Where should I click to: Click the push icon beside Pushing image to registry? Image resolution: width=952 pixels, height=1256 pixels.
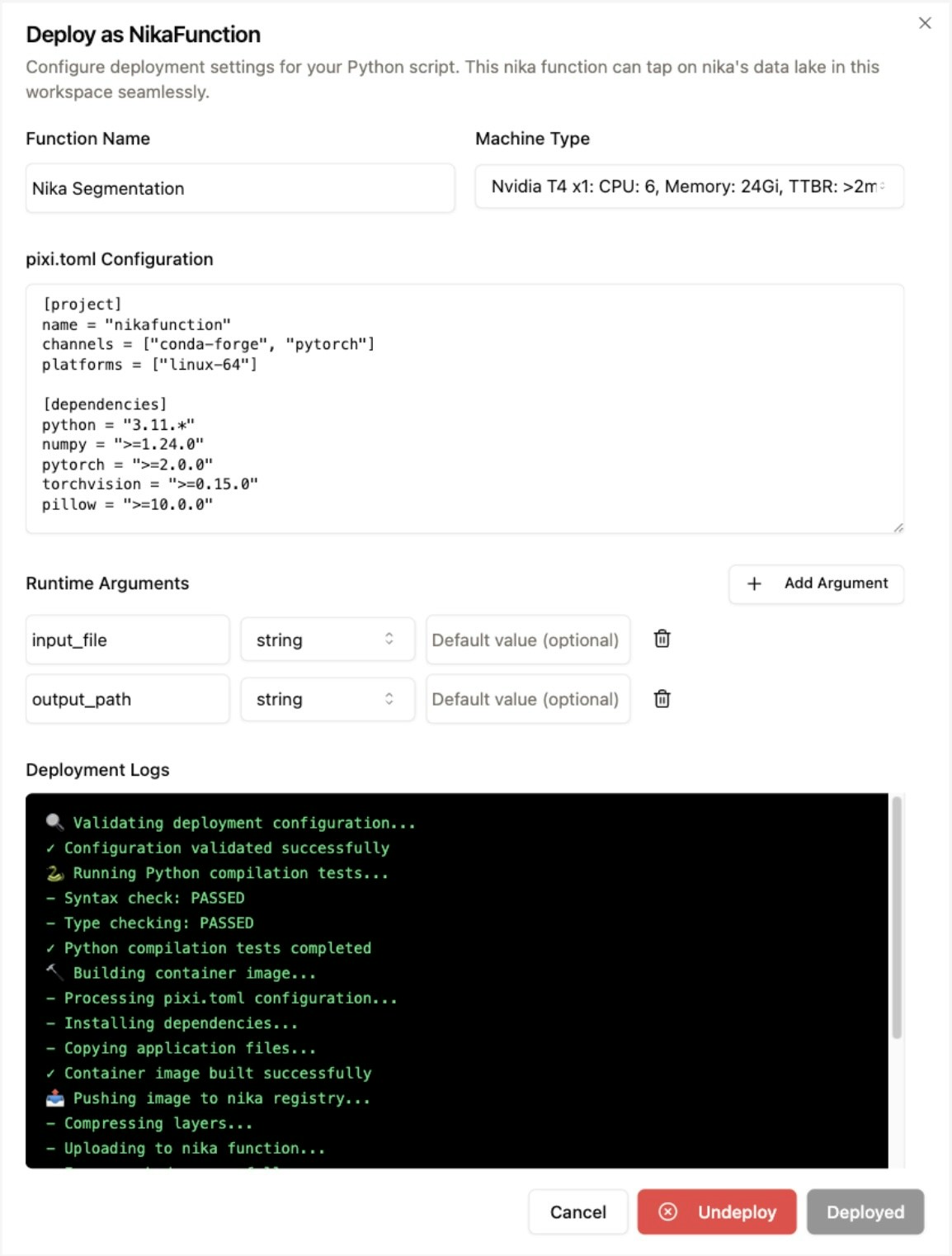point(54,1098)
